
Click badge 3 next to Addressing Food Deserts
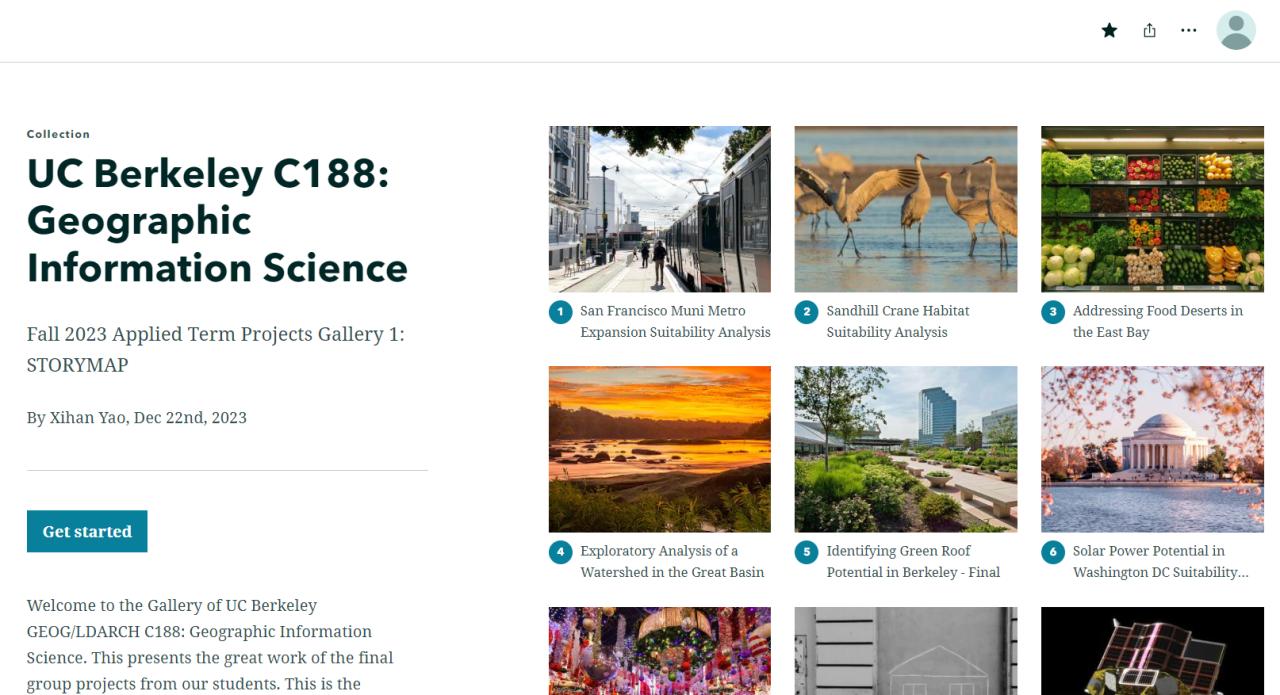click(x=1053, y=311)
